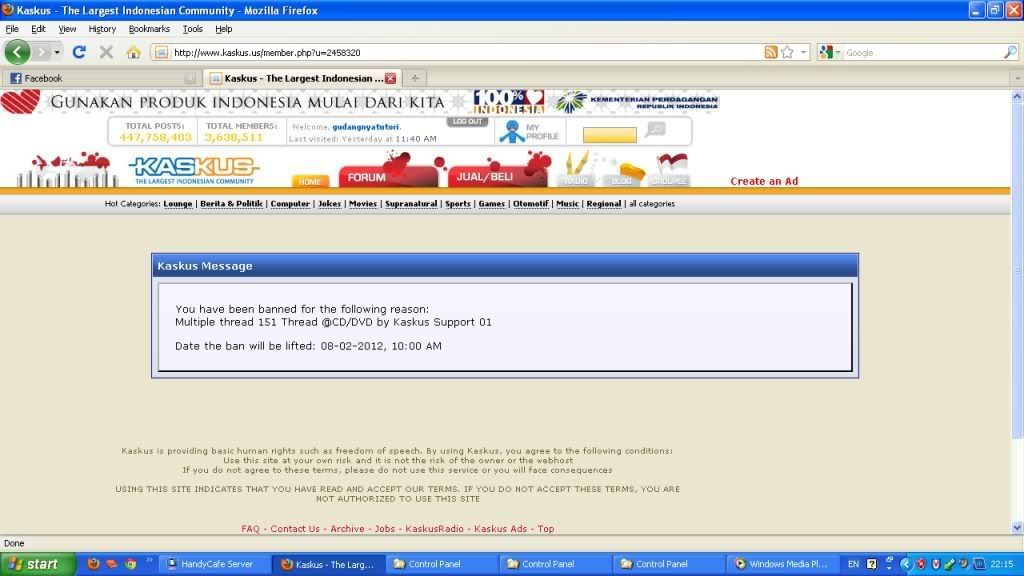Screen dimensions: 1024x576
Task: Click the Forward navigation arrow
Action: pyautogui.click(x=42, y=52)
